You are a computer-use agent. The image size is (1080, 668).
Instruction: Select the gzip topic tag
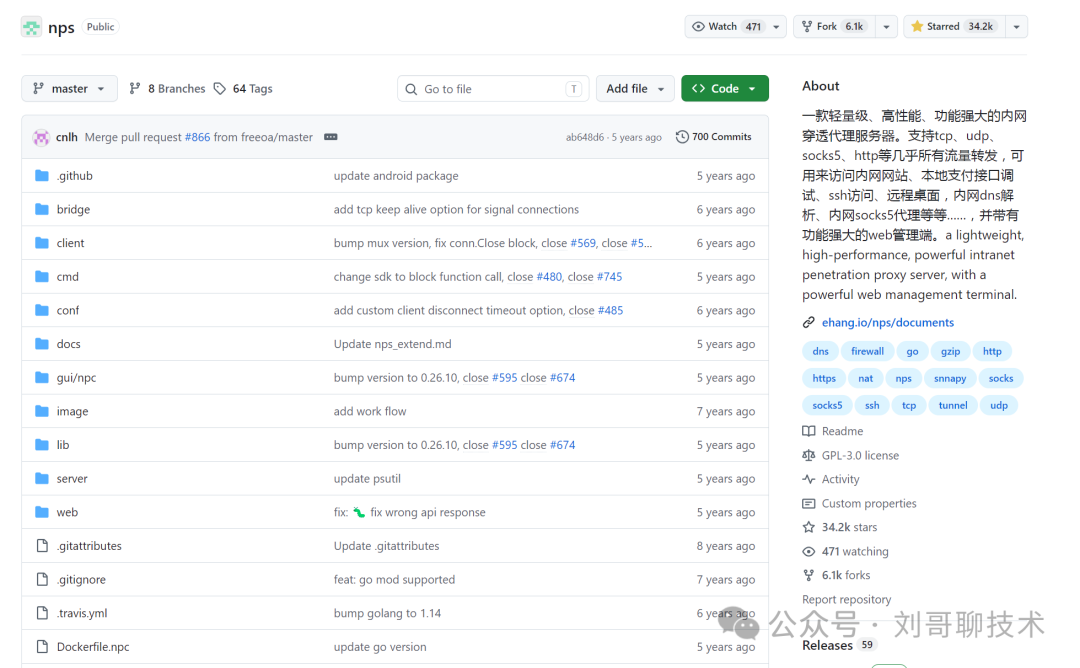coord(951,351)
